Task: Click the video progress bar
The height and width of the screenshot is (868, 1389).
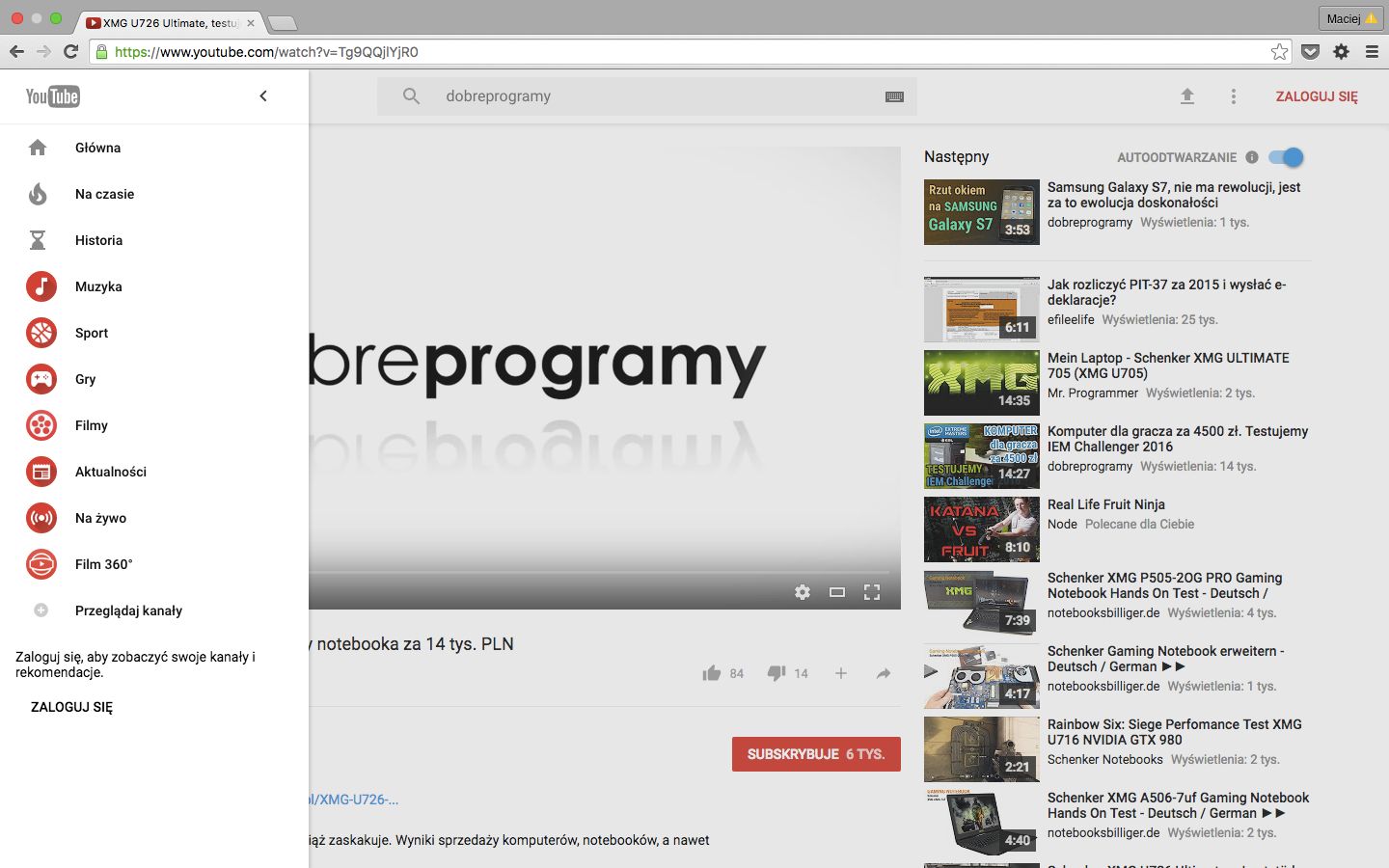Action: (605, 573)
